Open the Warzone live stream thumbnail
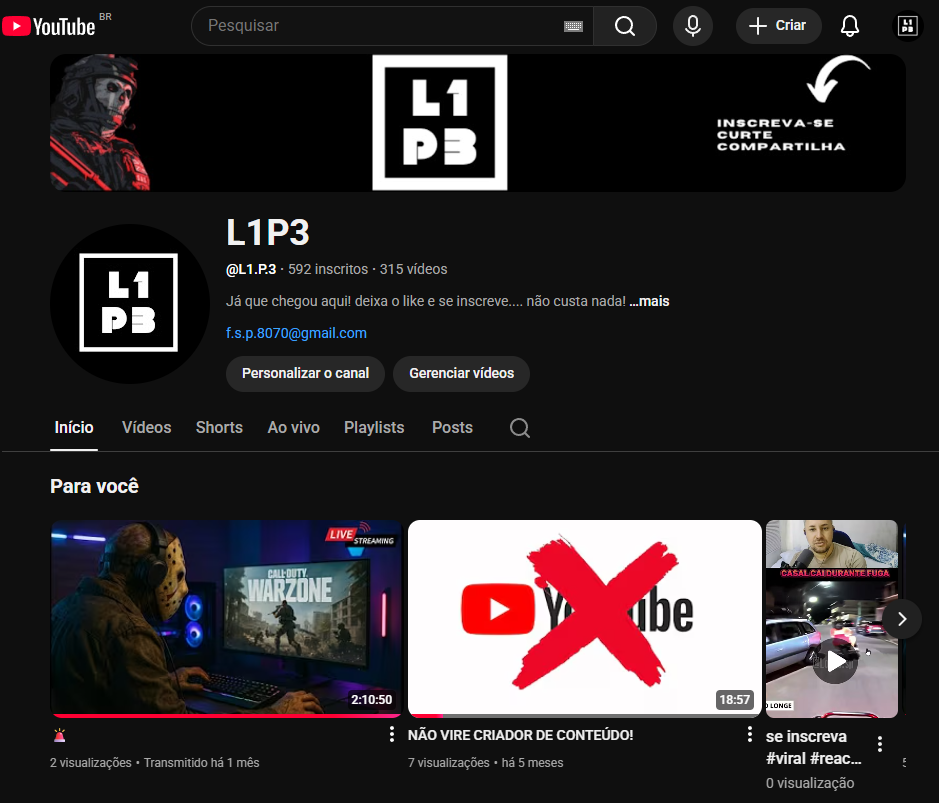Viewport: 939px width, 803px height. tap(226, 619)
